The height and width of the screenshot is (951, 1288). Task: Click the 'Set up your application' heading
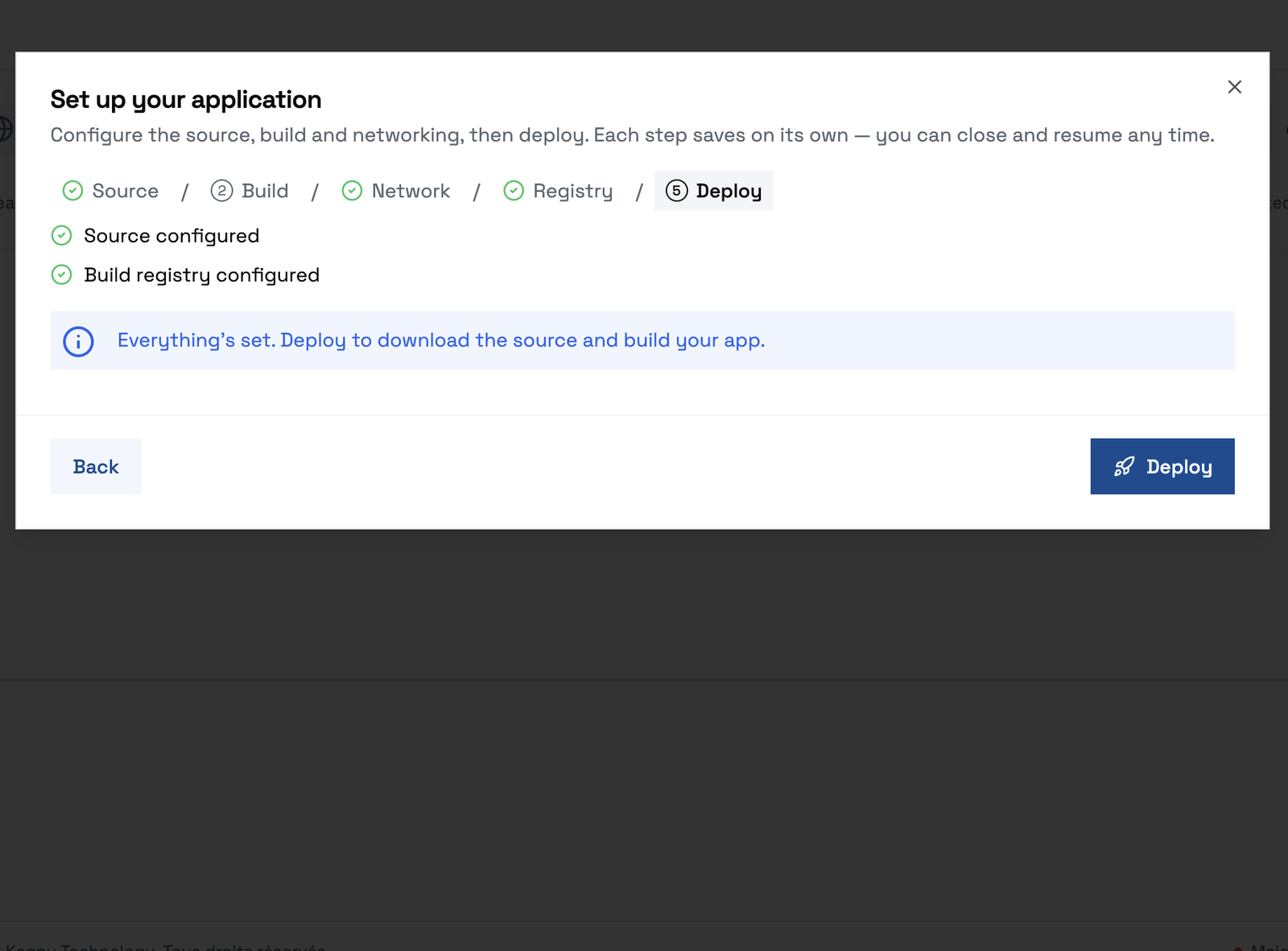pyautogui.click(x=186, y=100)
